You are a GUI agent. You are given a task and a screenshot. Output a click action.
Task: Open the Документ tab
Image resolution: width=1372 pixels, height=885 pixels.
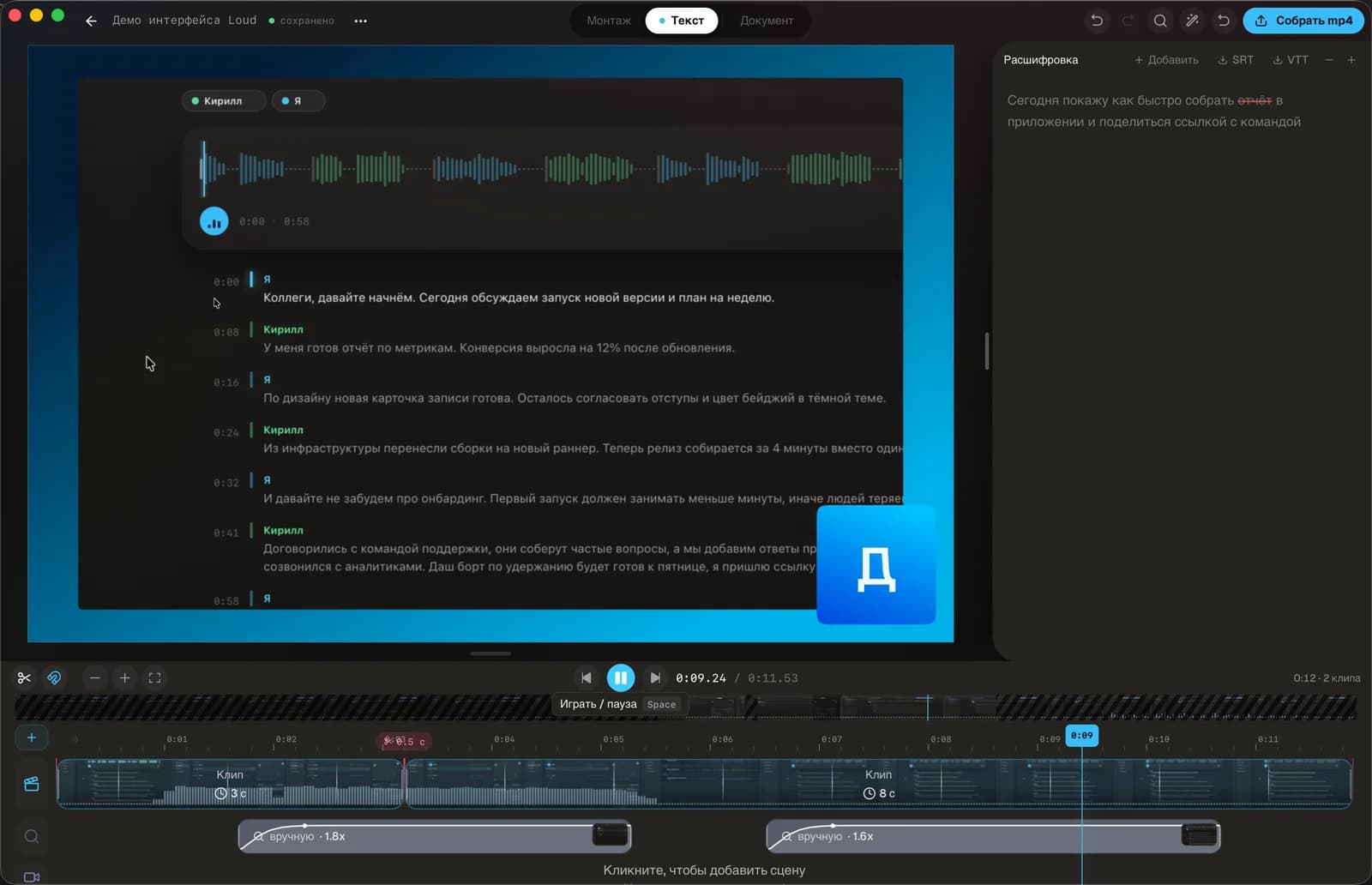point(767,21)
